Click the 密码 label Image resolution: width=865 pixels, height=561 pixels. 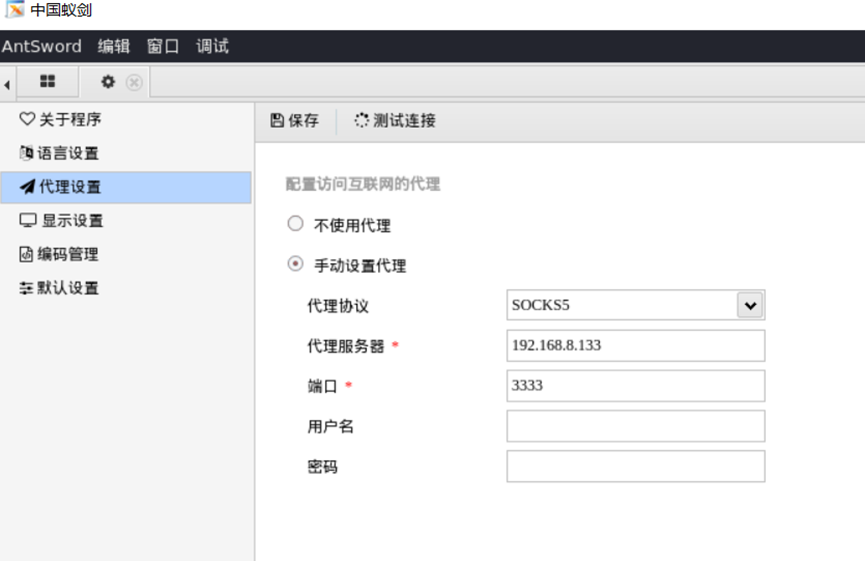[322, 467]
